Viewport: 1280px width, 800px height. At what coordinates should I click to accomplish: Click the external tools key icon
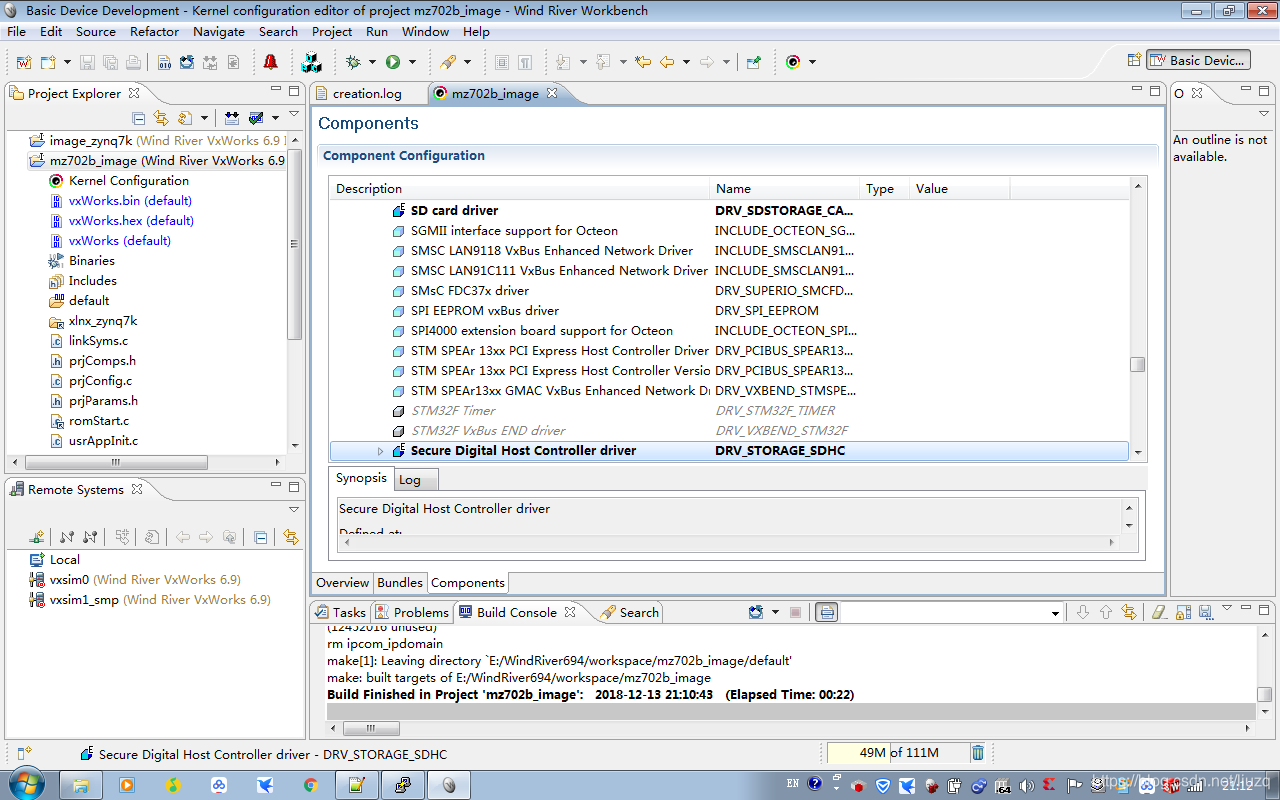coord(447,62)
